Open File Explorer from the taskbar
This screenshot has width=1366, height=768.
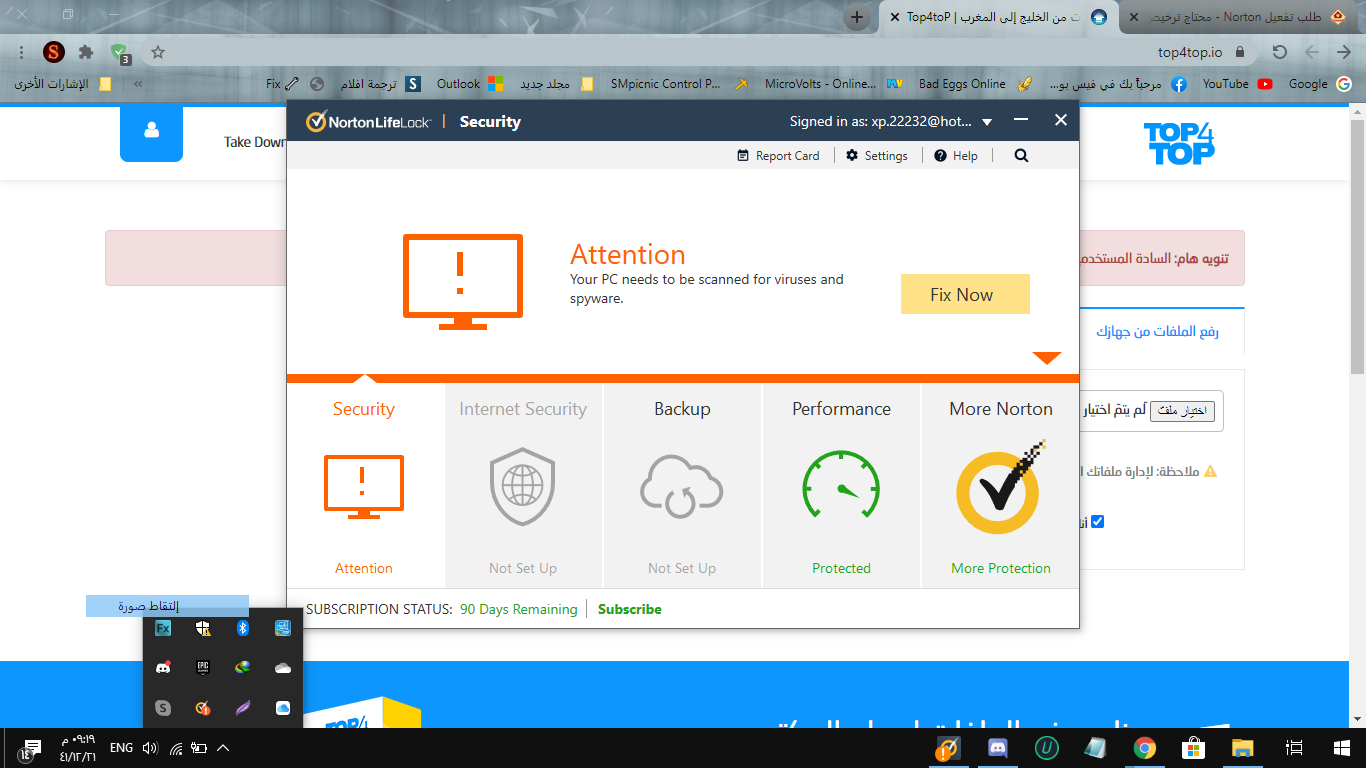(1242, 748)
